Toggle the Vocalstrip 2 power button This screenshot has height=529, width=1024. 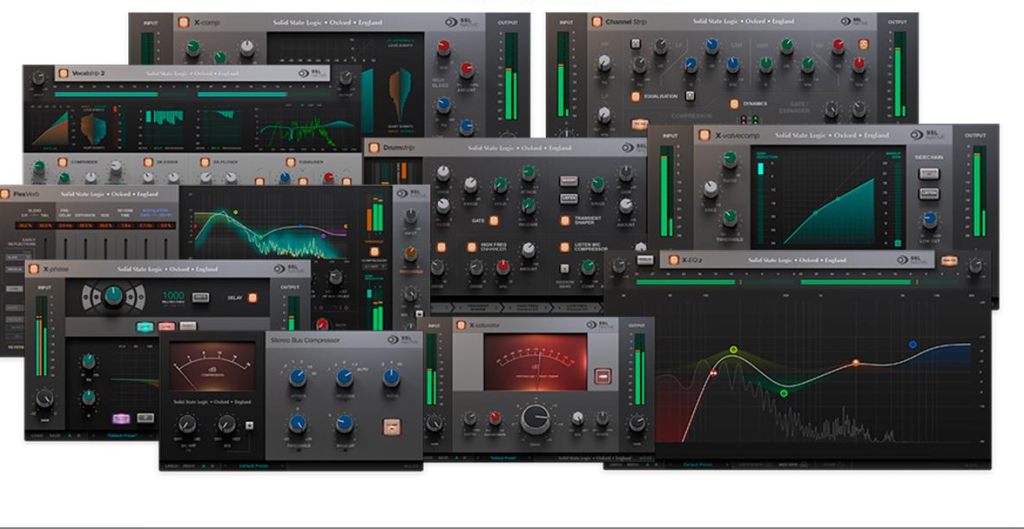(x=63, y=73)
